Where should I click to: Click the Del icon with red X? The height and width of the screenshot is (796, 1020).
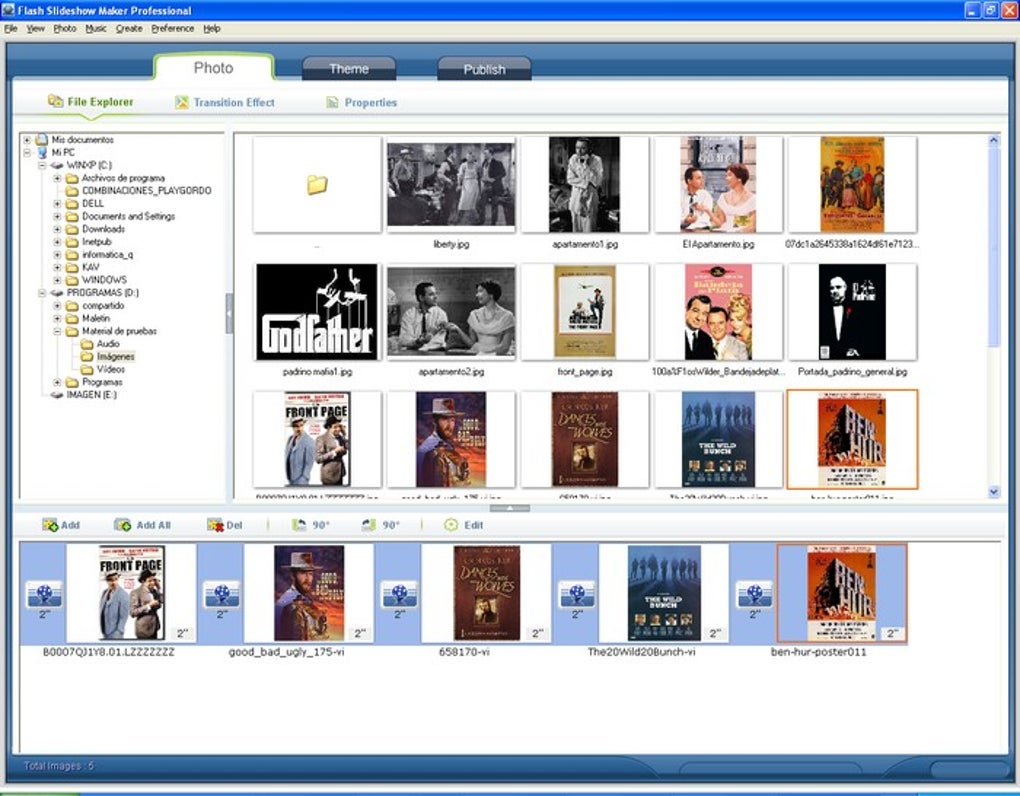click(x=215, y=525)
